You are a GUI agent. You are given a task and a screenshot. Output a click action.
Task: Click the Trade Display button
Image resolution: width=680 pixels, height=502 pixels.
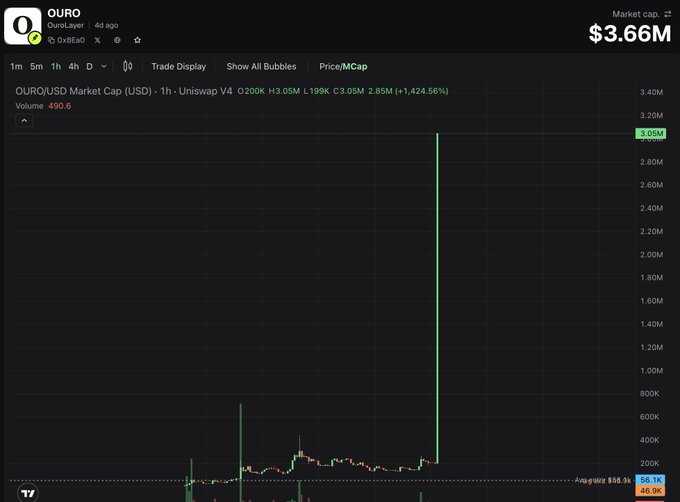click(179, 66)
